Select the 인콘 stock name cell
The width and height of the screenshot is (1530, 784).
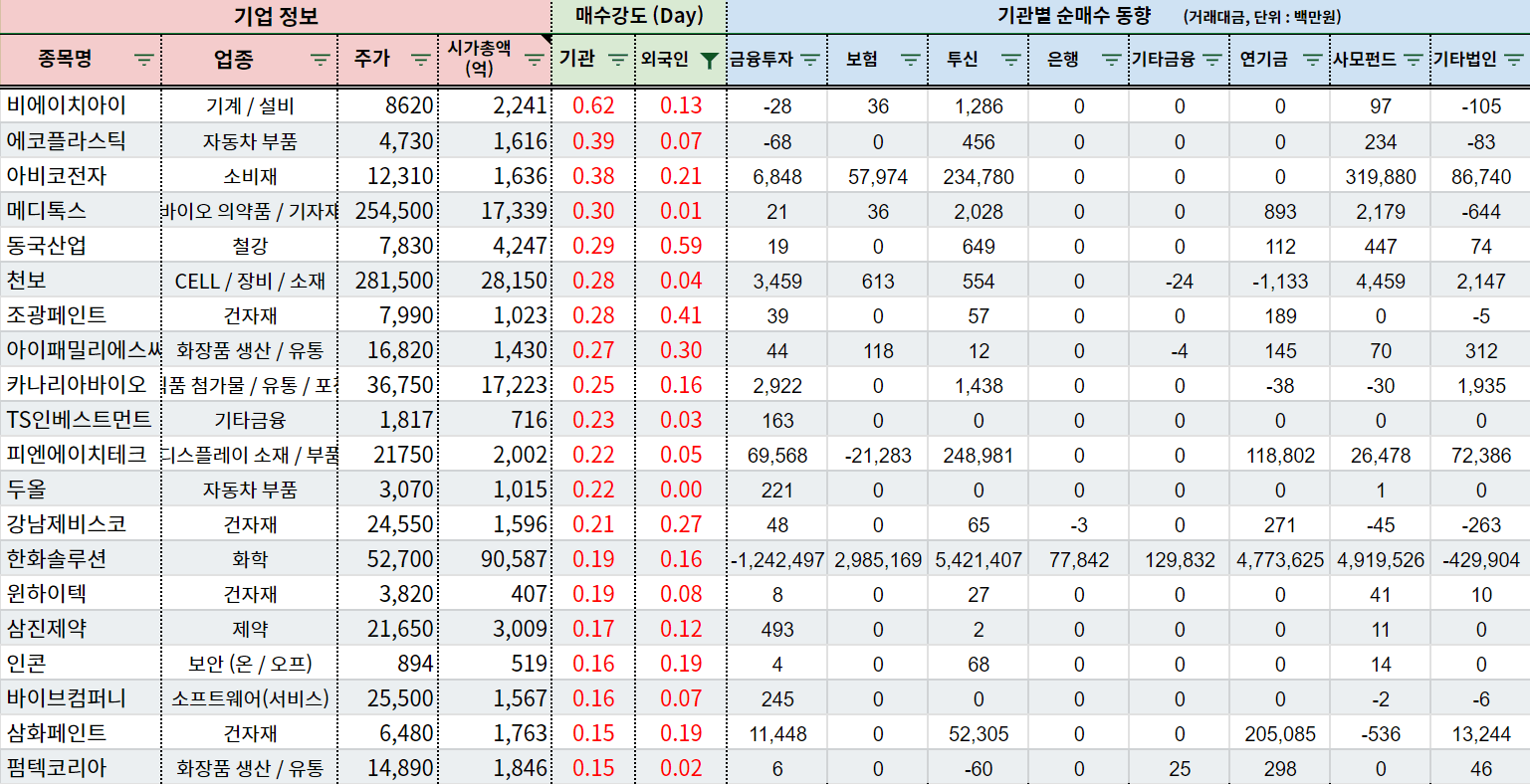coord(80,663)
